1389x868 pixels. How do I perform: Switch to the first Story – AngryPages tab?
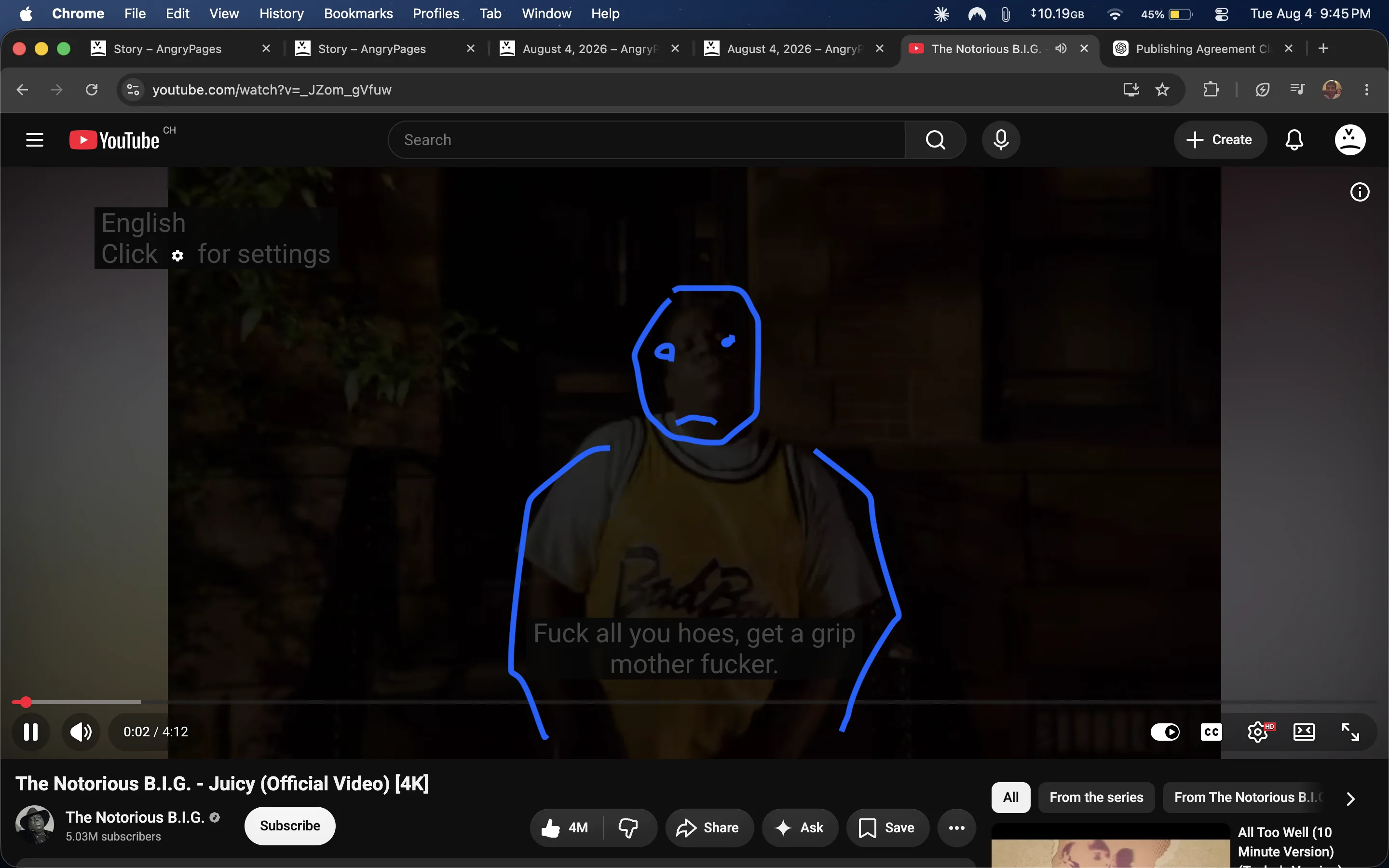tap(181, 49)
